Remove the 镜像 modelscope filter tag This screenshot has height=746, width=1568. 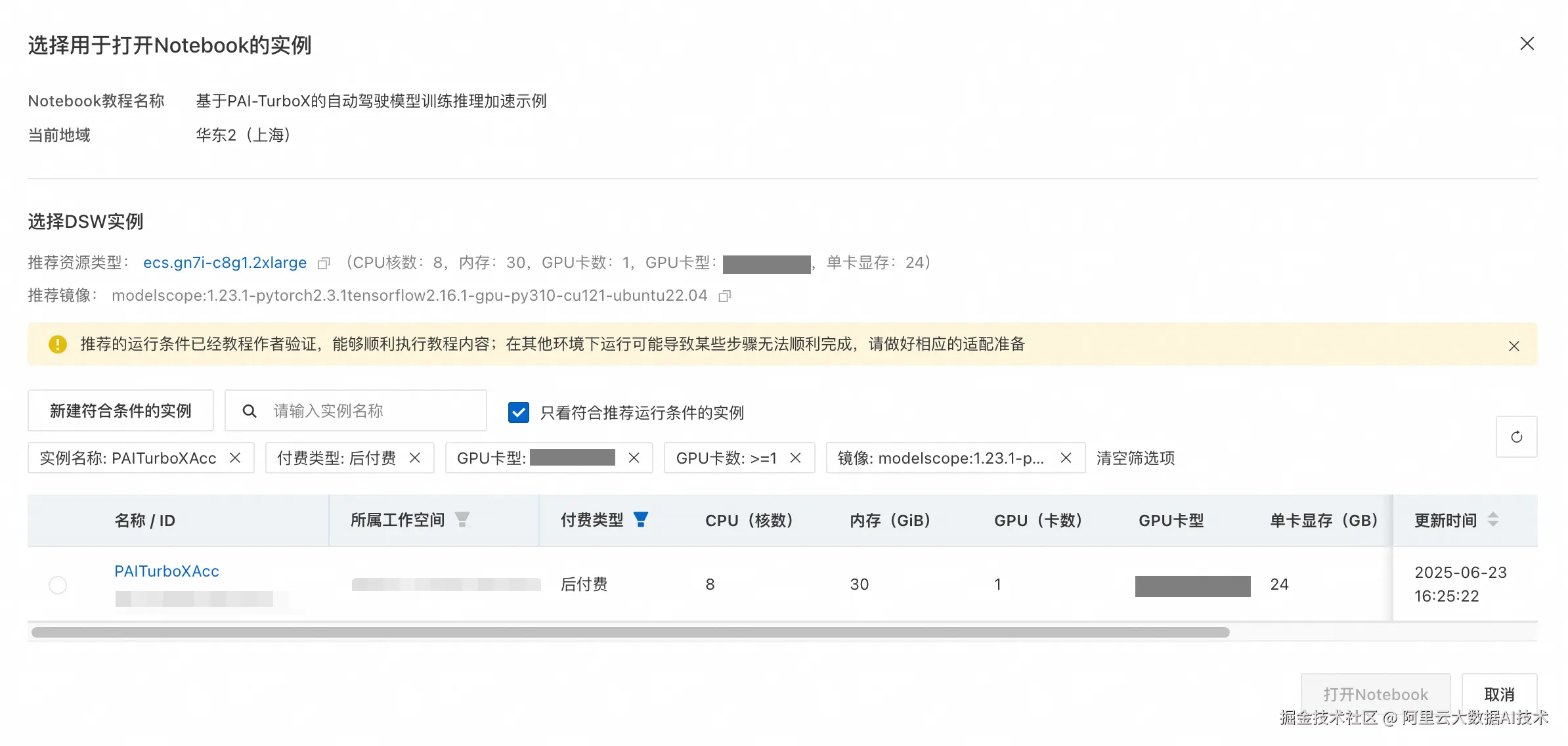point(1066,458)
